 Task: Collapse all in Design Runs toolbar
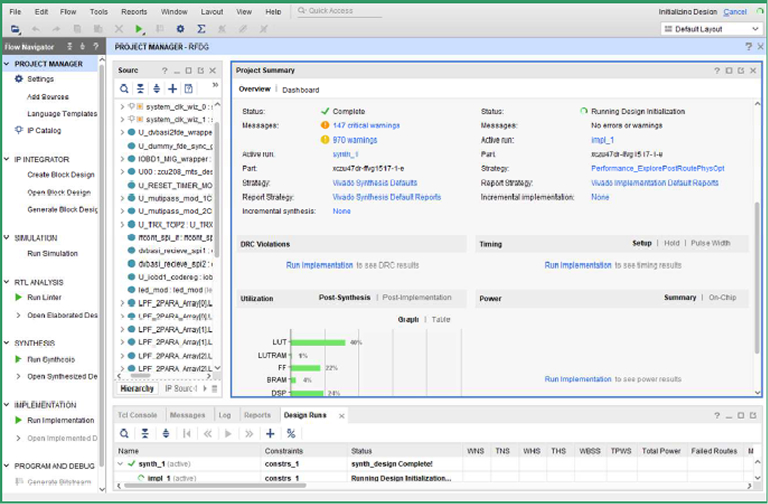tap(145, 433)
